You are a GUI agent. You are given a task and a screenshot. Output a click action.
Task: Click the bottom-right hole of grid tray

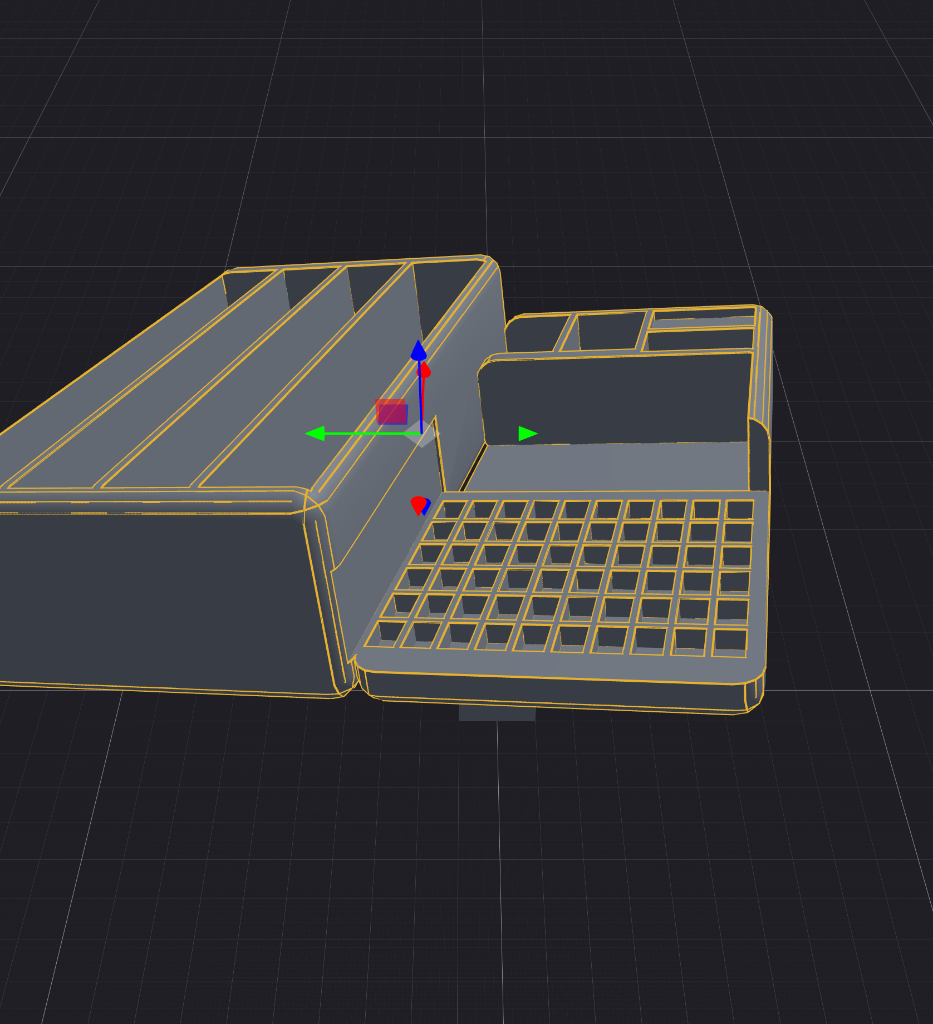[730, 642]
